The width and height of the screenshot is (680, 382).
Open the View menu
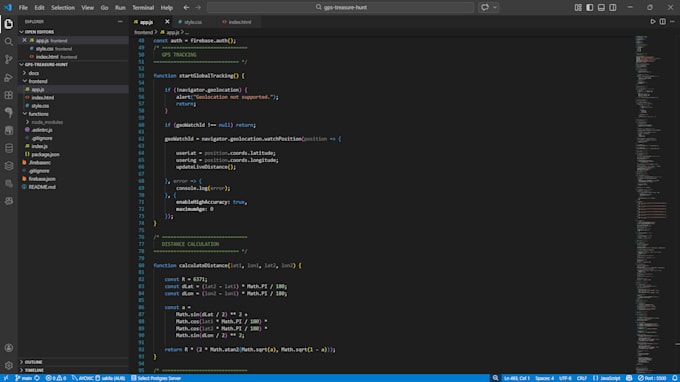point(88,7)
